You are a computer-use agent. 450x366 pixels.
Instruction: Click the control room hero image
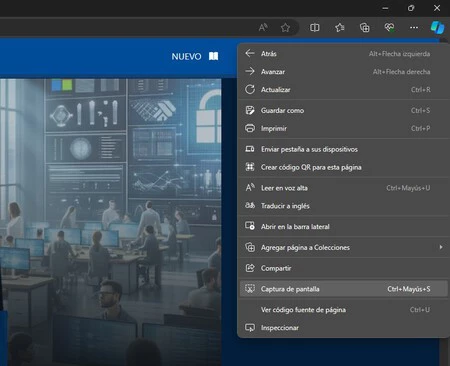pos(110,222)
